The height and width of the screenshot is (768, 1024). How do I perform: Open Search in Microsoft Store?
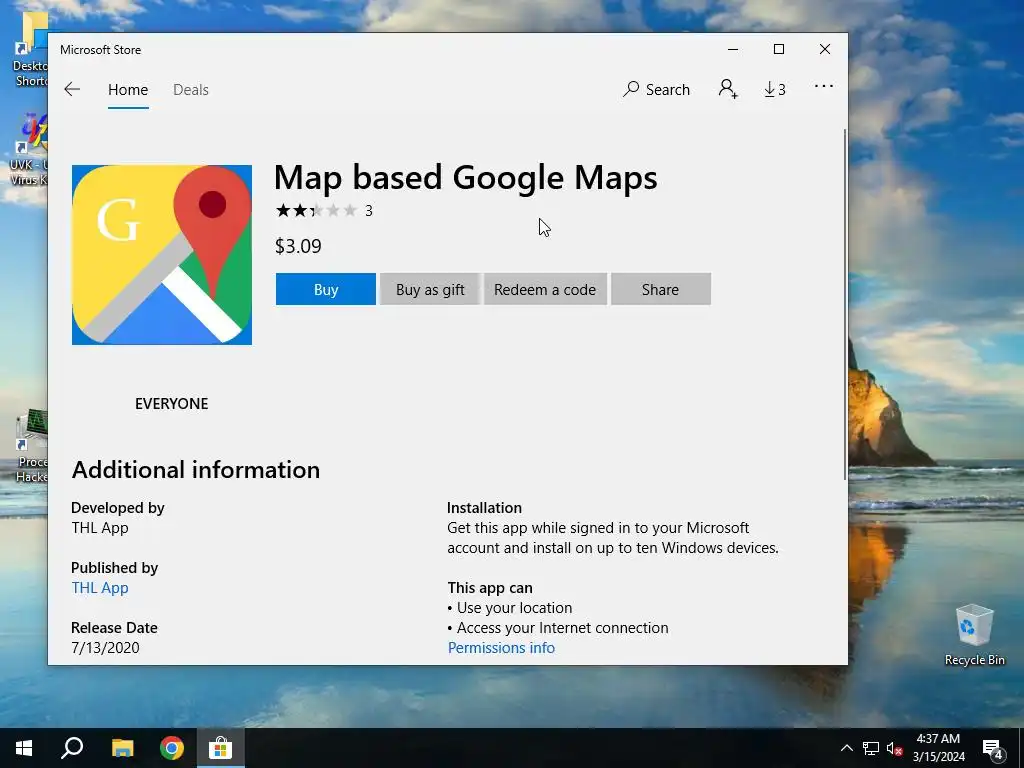click(656, 89)
